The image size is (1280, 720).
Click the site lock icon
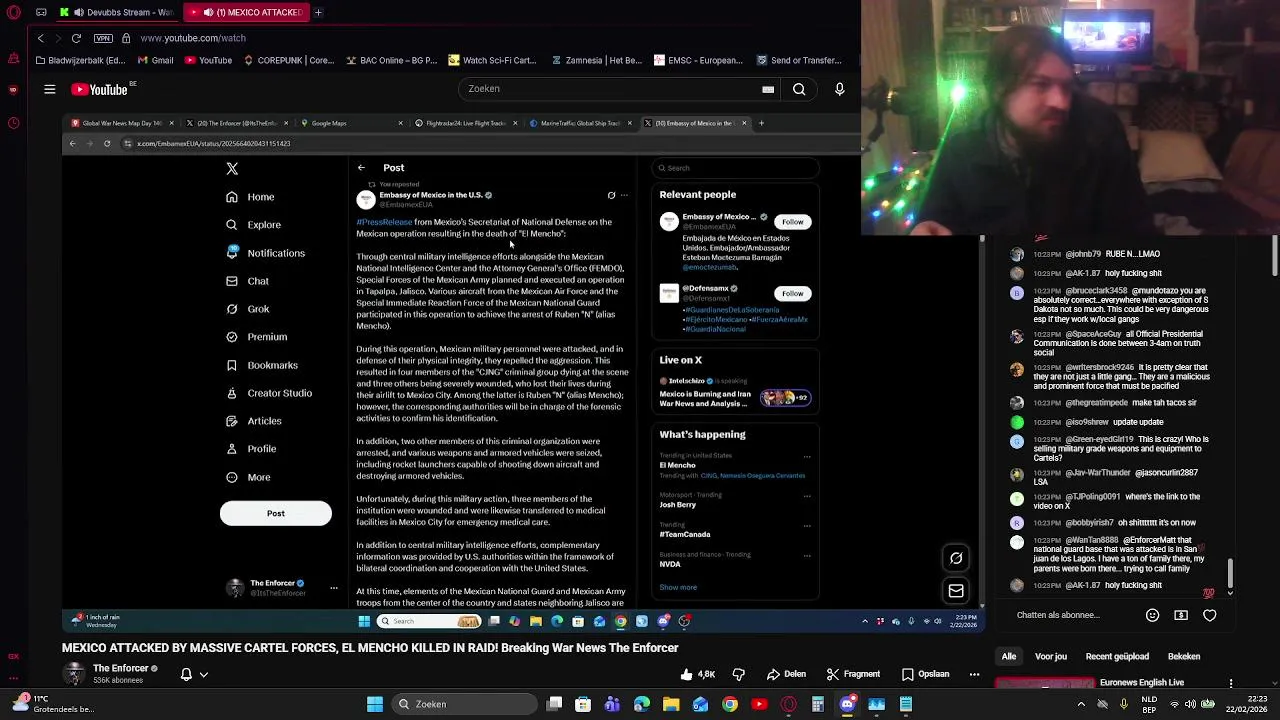(126, 38)
